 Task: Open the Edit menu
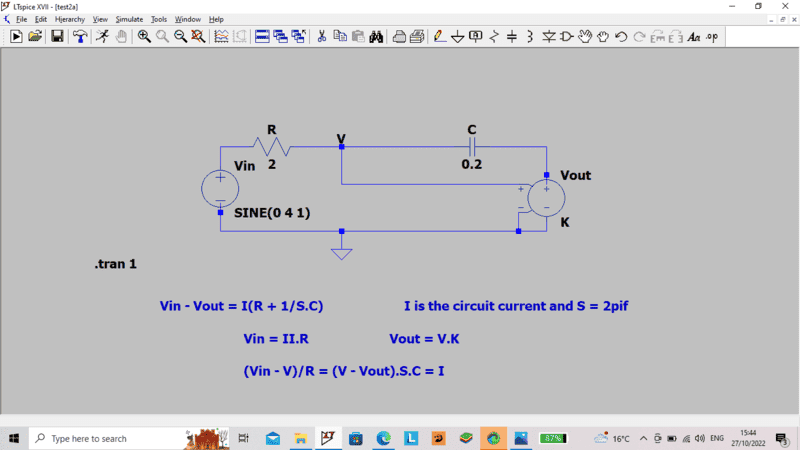[x=41, y=19]
